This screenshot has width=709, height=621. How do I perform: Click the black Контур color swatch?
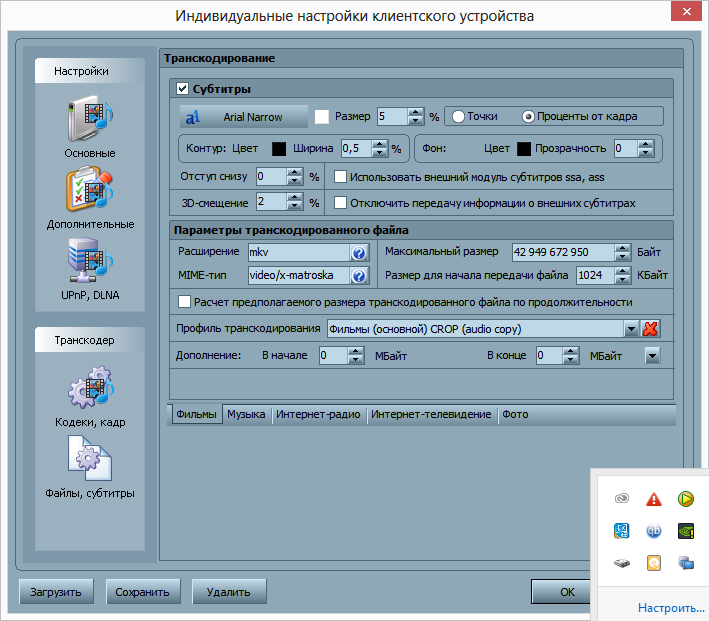280,149
